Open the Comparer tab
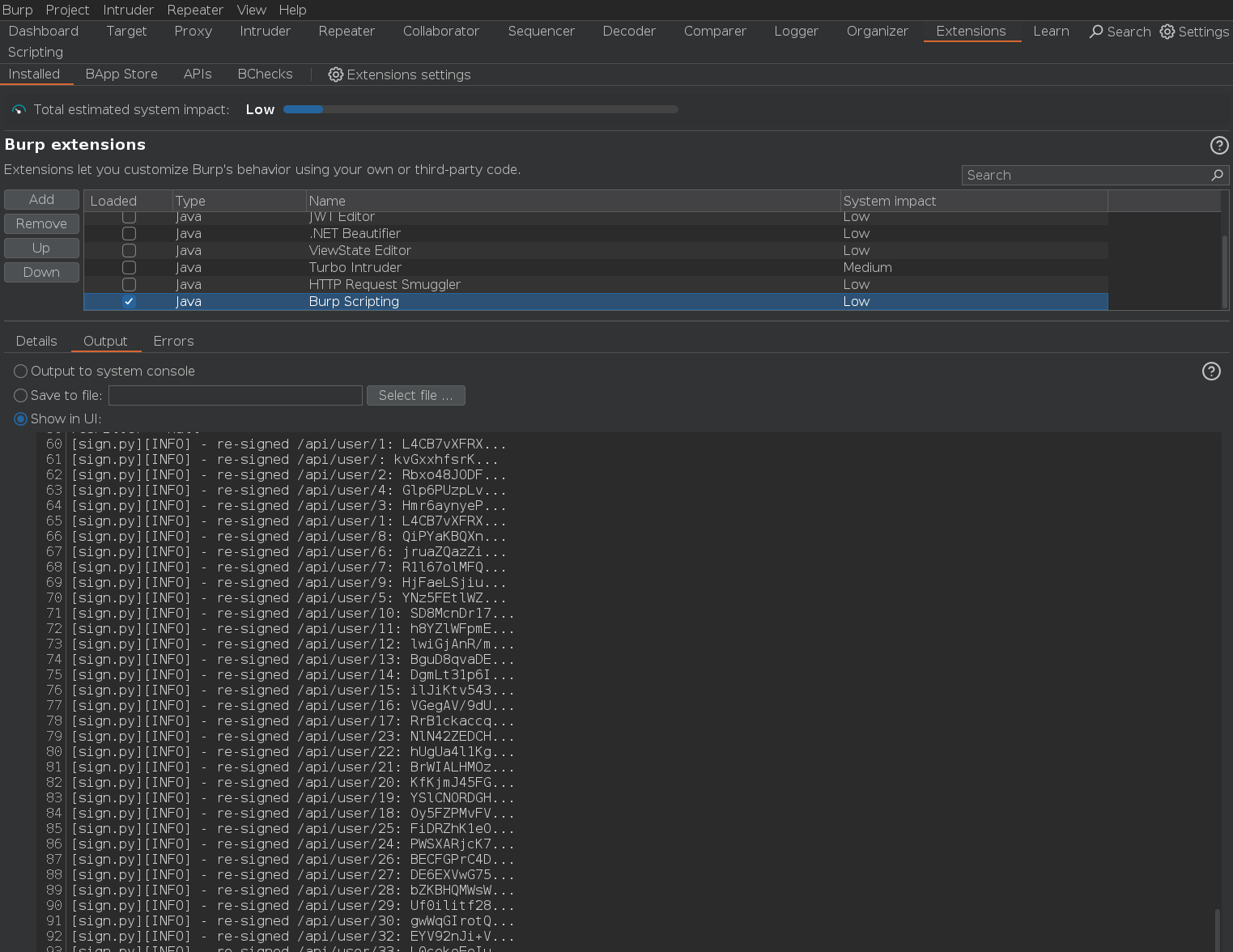 pyautogui.click(x=715, y=32)
